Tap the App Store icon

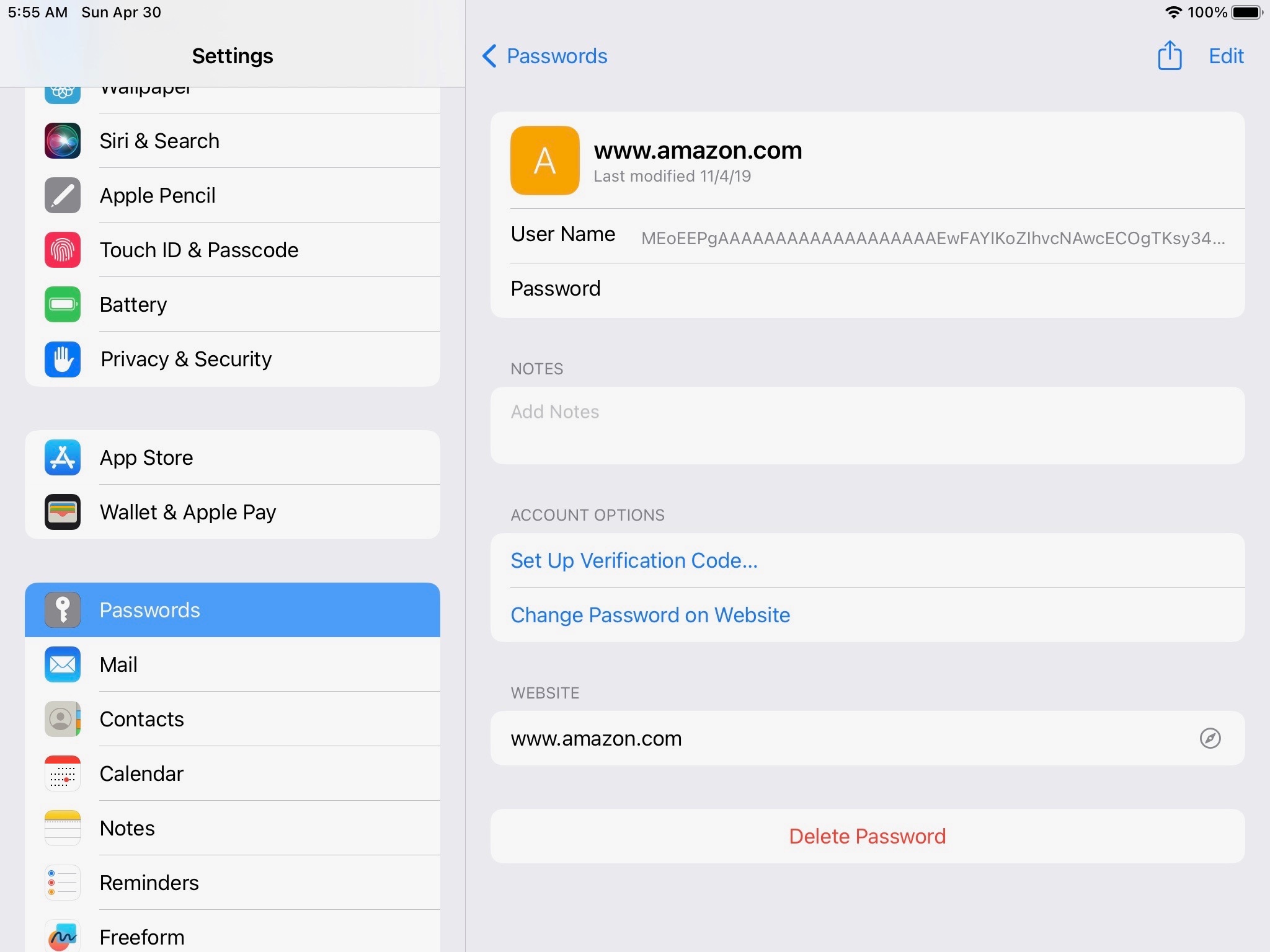click(63, 457)
